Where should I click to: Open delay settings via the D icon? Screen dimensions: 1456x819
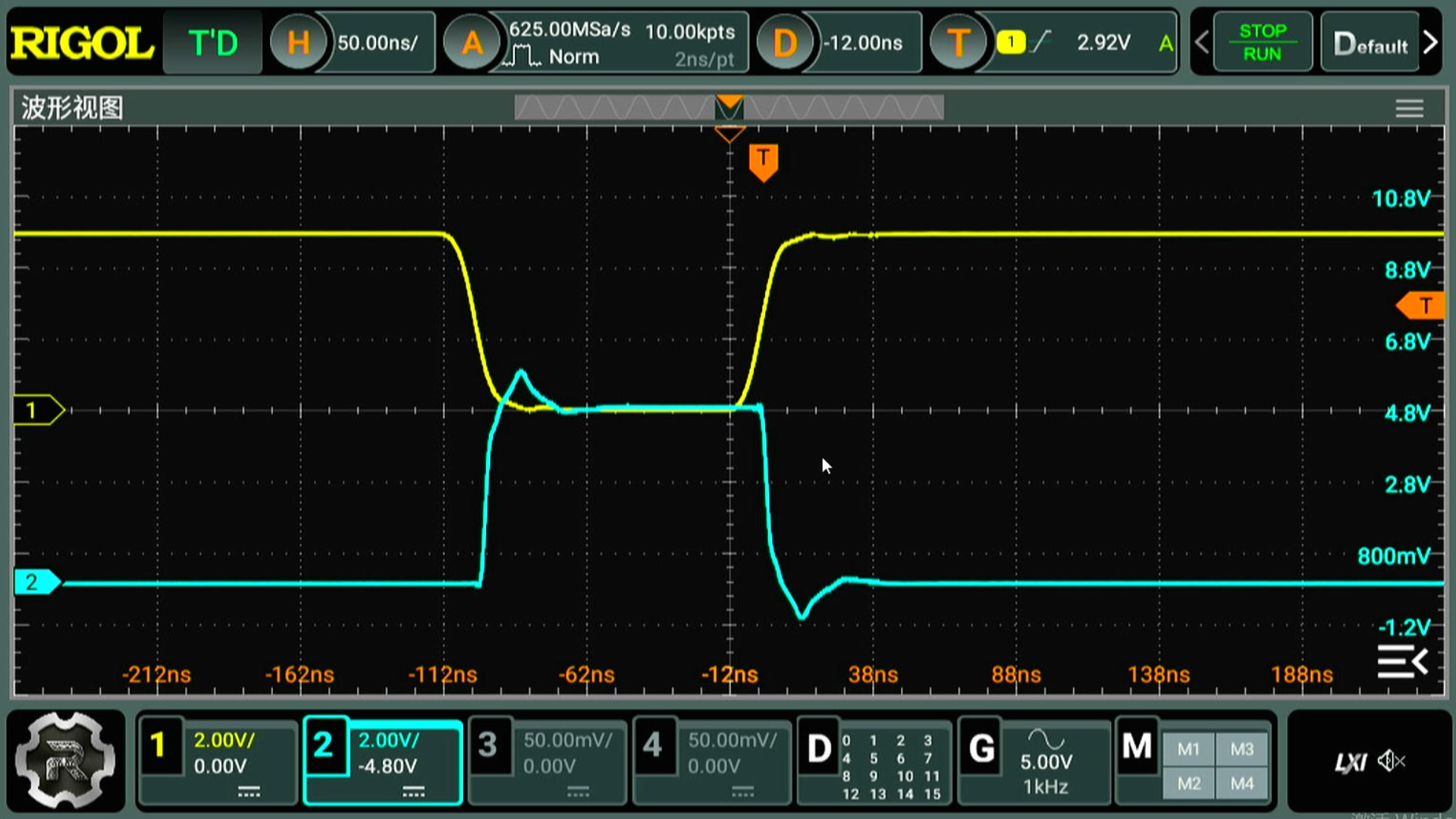tap(786, 42)
